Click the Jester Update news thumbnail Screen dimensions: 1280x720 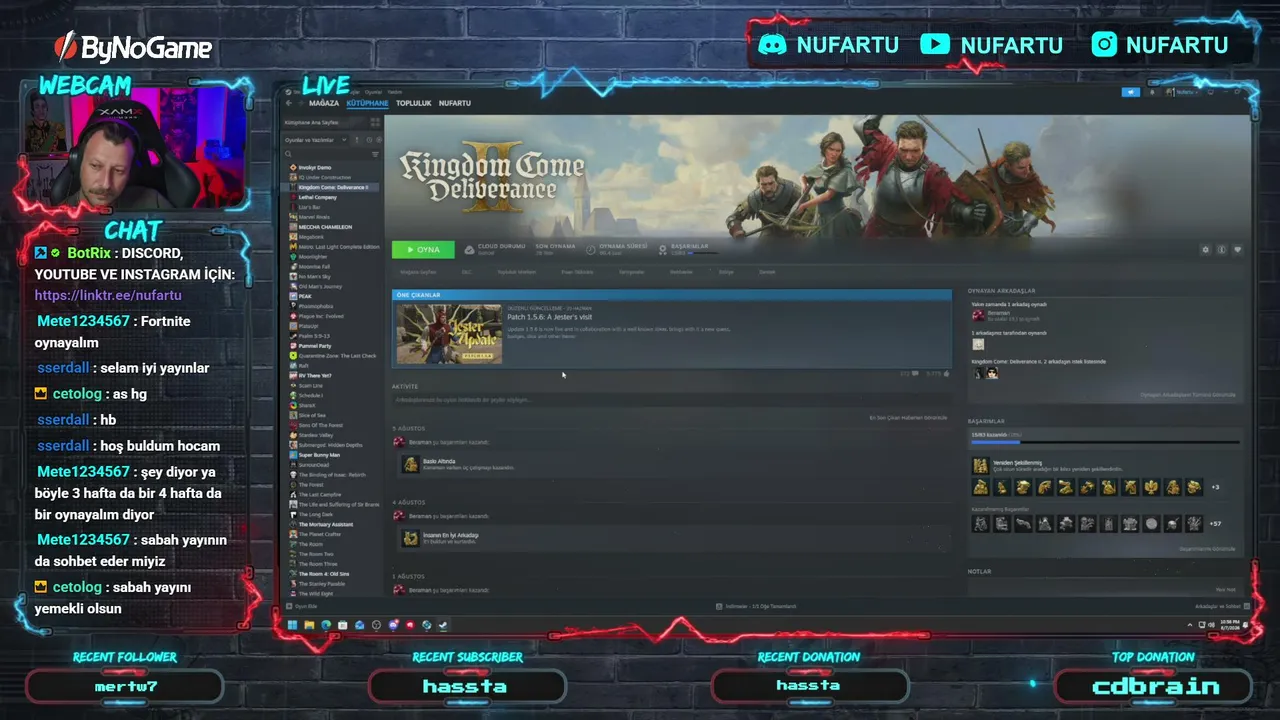point(449,334)
